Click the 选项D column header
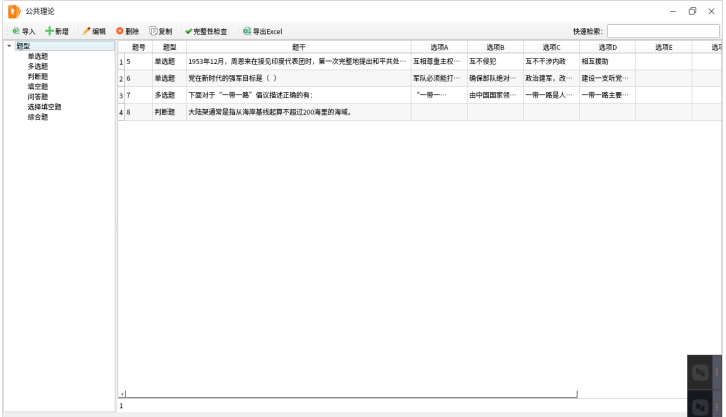Screen dimensions: 726x417 click(607, 47)
